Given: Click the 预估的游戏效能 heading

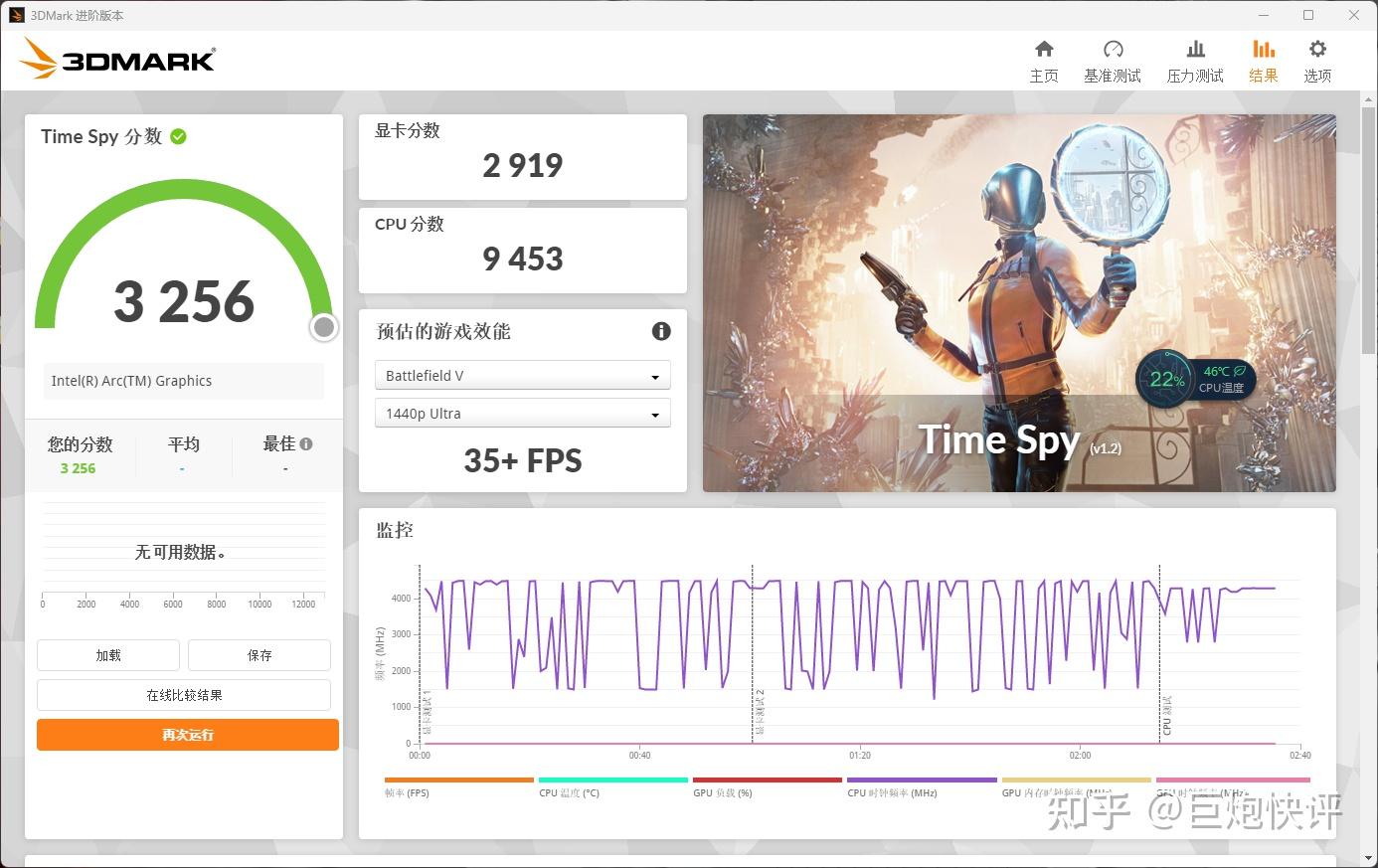Looking at the screenshot, I should point(443,331).
